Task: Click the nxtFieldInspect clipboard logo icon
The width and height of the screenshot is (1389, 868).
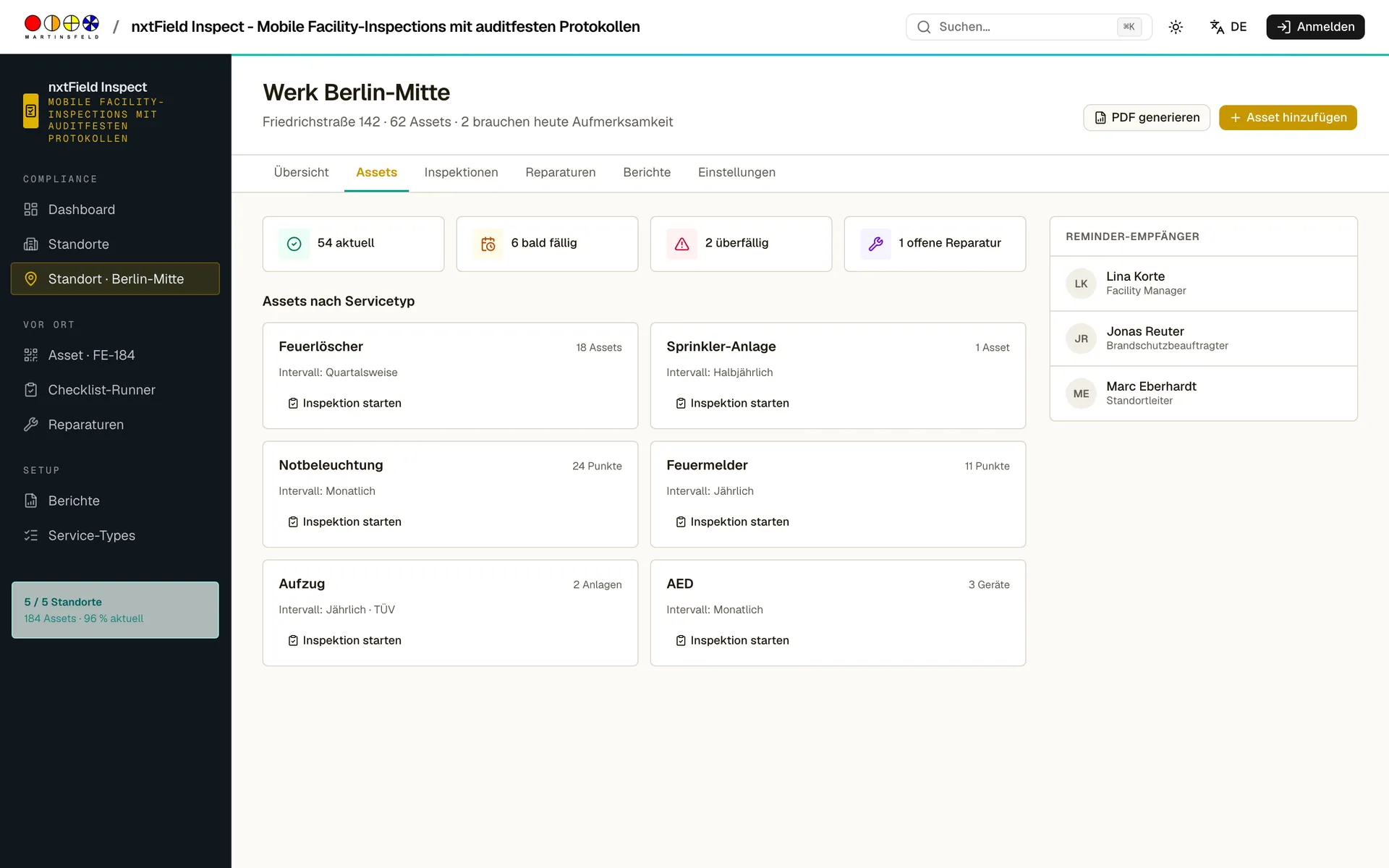Action: click(x=31, y=111)
